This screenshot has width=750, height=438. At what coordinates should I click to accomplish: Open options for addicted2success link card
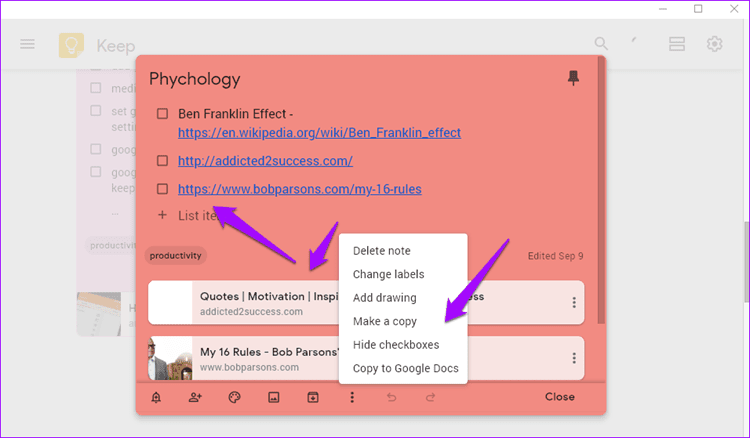(x=574, y=303)
